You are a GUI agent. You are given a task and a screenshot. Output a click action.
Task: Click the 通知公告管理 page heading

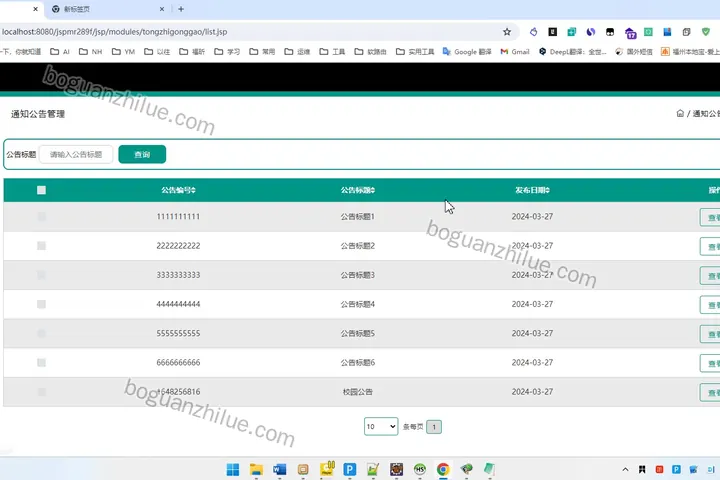[x=38, y=114]
